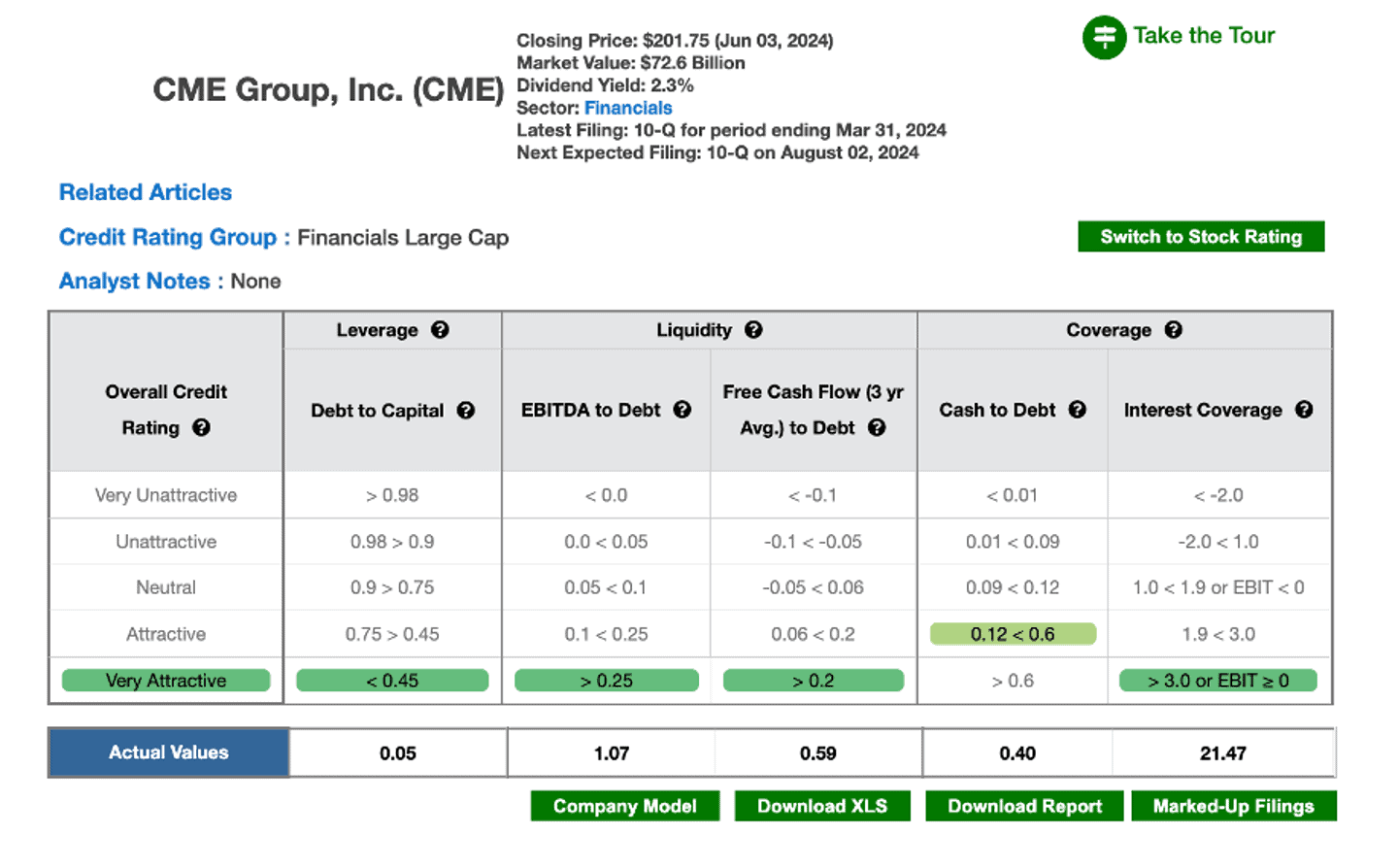Viewport: 1398px width, 868px height.
Task: Open the Company Model button
Action: click(x=625, y=806)
